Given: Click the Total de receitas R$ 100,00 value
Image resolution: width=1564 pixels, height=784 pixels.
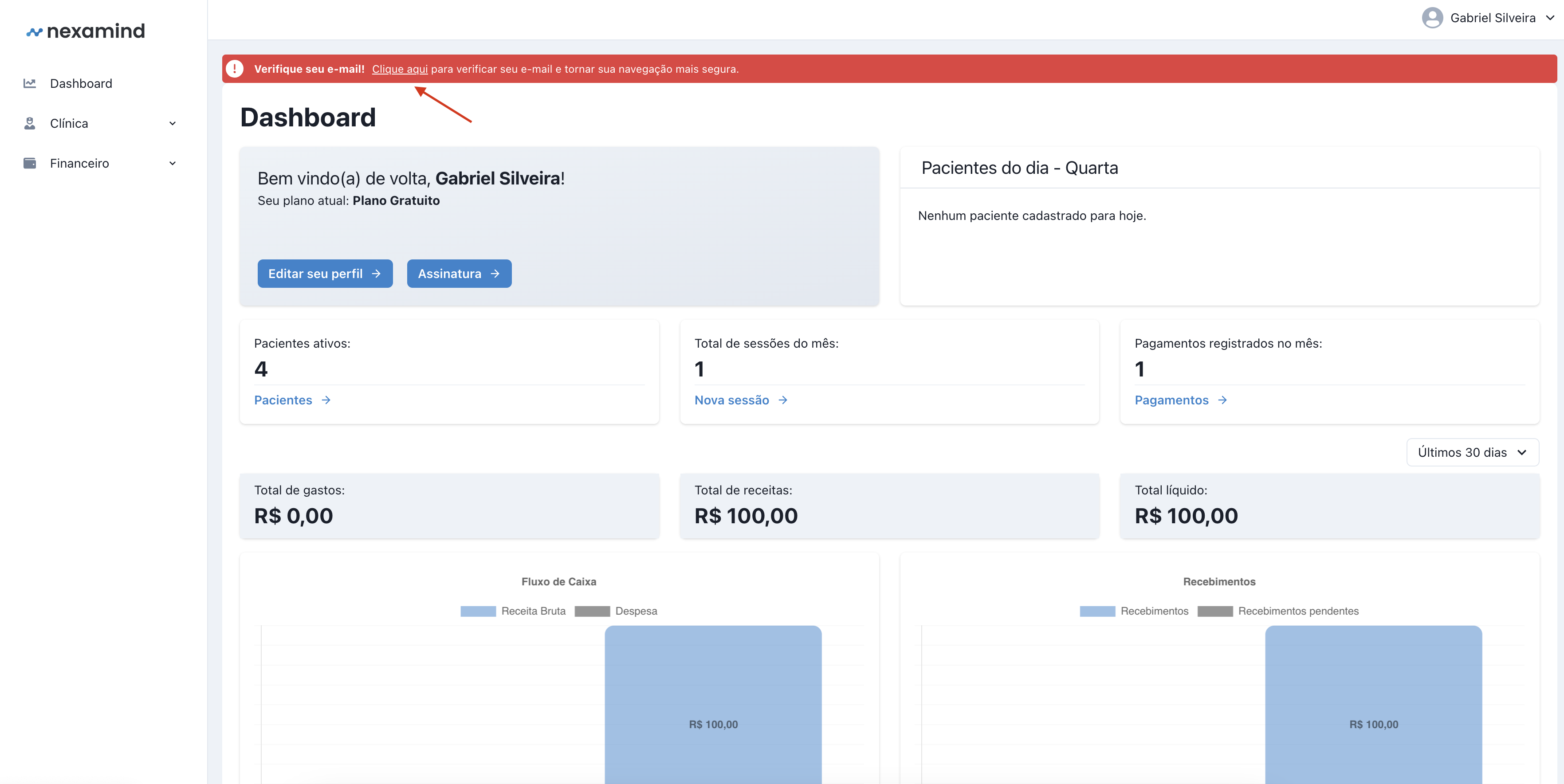Looking at the screenshot, I should tap(746, 516).
